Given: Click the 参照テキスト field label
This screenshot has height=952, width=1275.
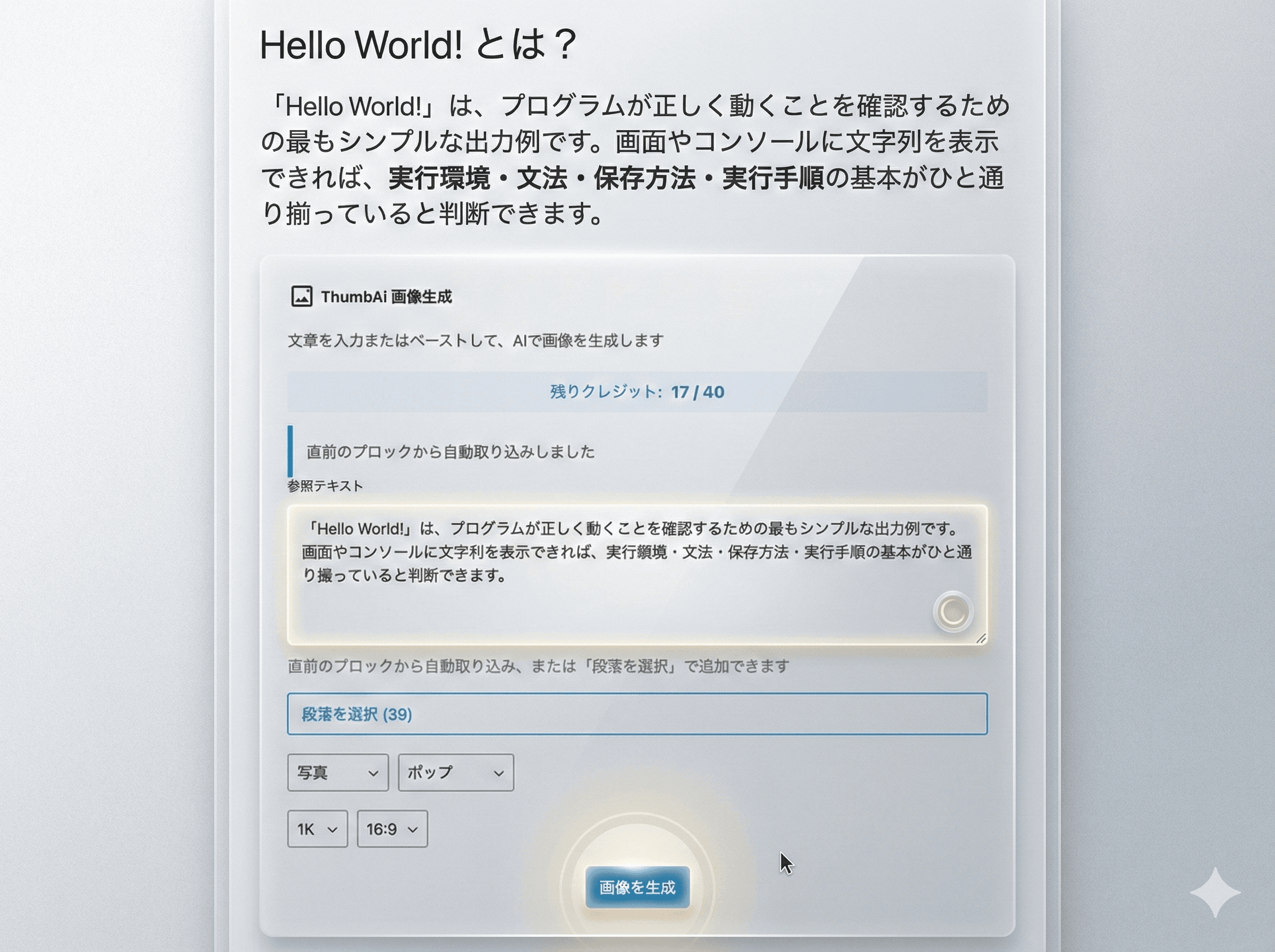Looking at the screenshot, I should pyautogui.click(x=325, y=486).
